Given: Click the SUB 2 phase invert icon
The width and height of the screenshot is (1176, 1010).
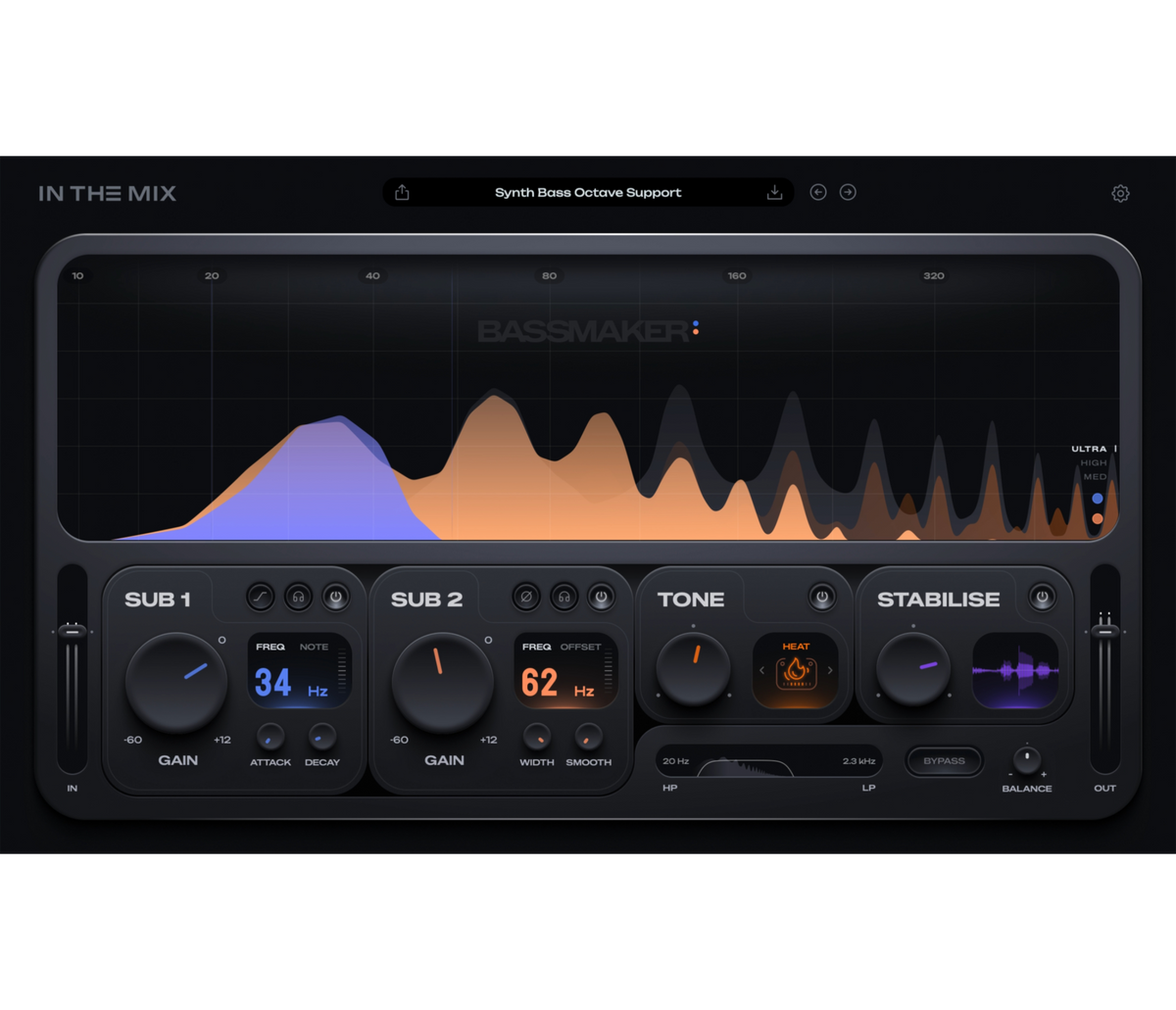Looking at the screenshot, I should 526,596.
